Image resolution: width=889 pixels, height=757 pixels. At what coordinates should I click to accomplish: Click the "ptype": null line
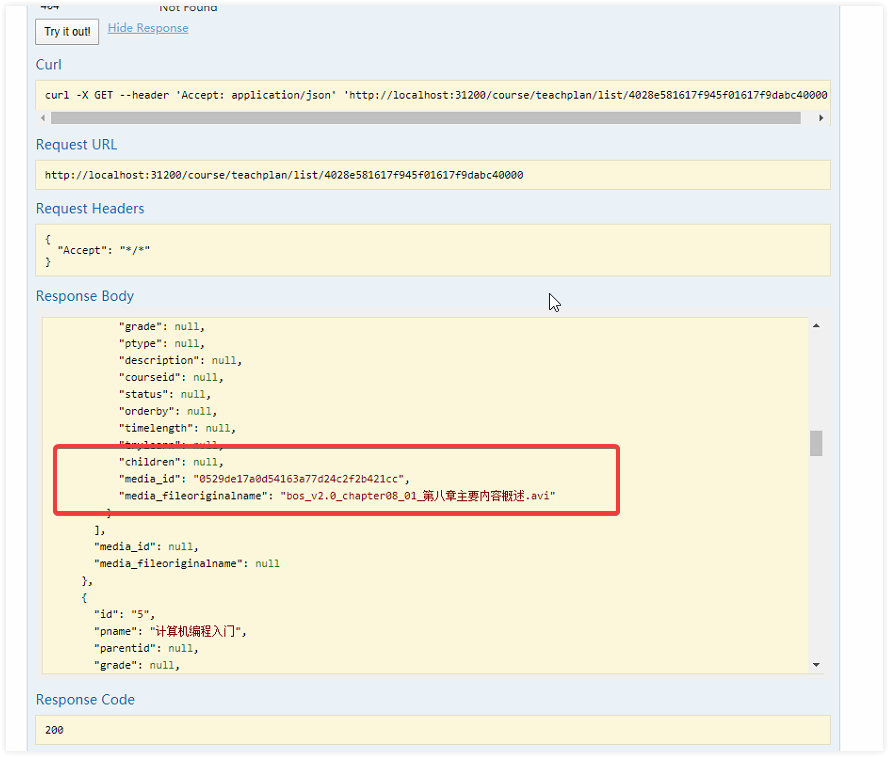[162, 344]
